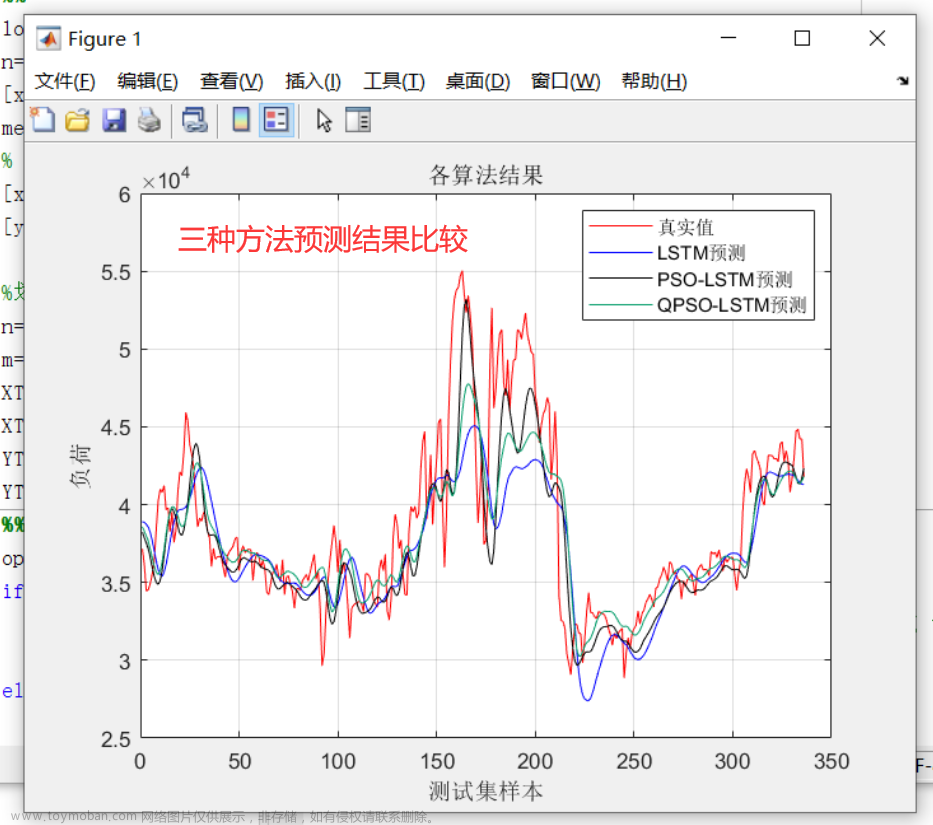Click the MATLAB logo in title bar
Viewport: 933px width, 825px height.
(x=48, y=39)
